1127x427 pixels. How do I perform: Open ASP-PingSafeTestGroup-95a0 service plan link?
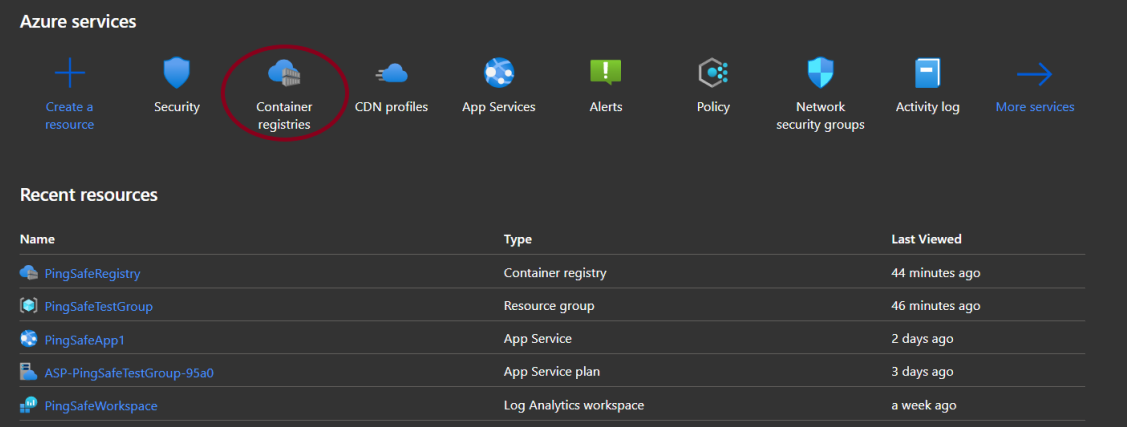[x=129, y=373]
